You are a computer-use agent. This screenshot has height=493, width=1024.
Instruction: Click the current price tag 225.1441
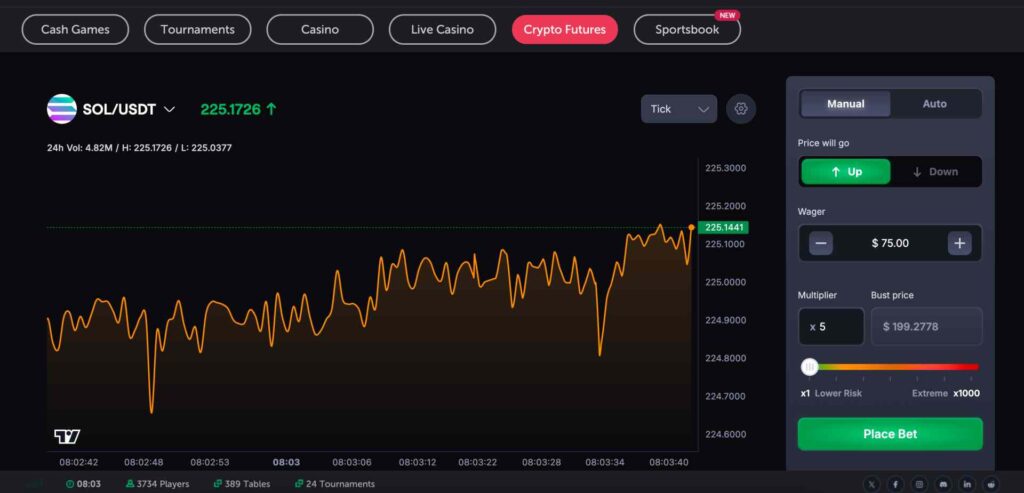(723, 227)
